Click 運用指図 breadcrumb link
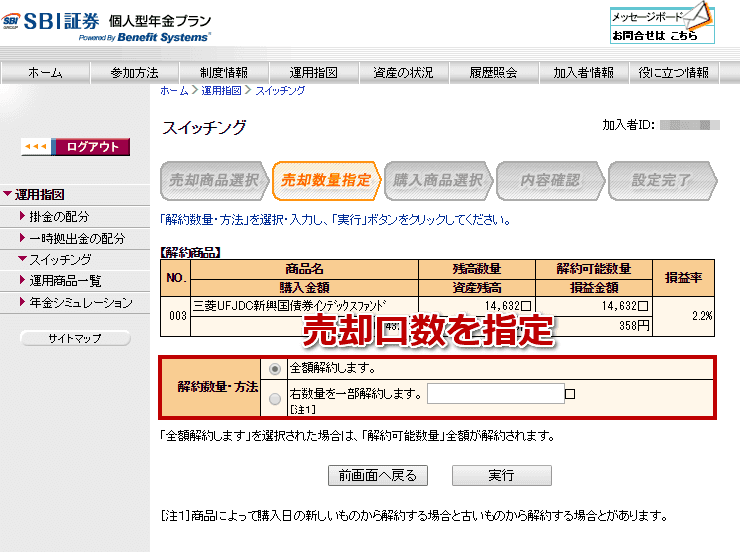The image size is (740, 552). pos(221,91)
